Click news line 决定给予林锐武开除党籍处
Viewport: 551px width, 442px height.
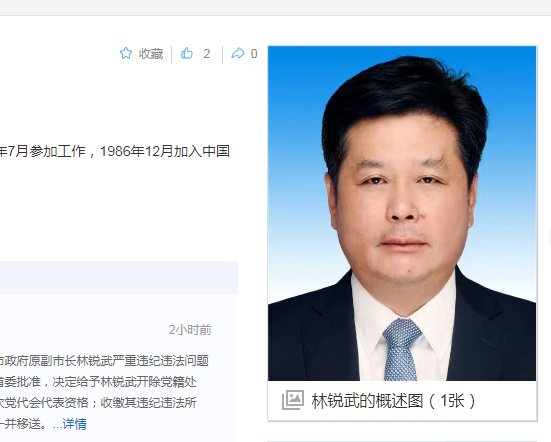tap(98, 382)
